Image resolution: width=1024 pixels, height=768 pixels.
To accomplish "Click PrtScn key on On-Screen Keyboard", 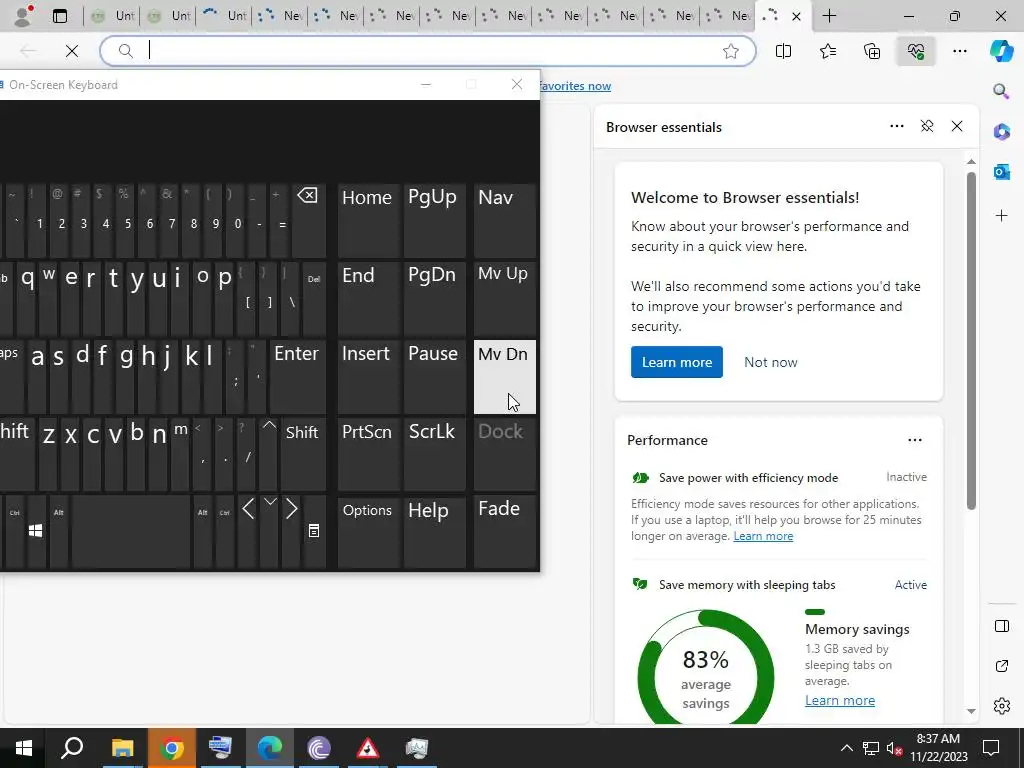I will coord(368,455).
